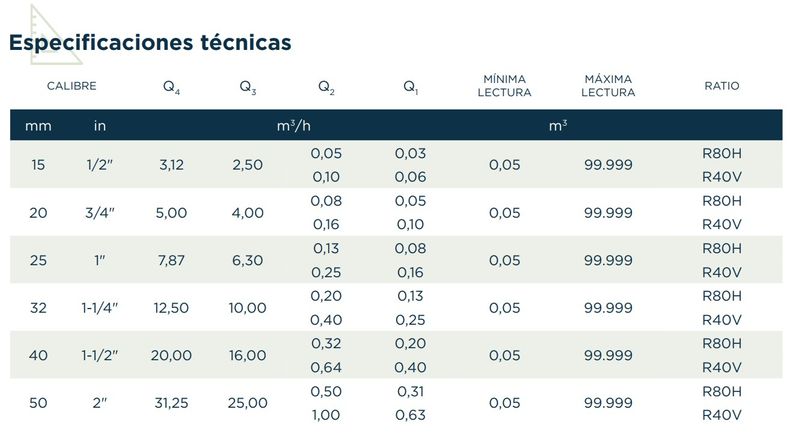Click the 1-1/4″ caliber cell
This screenshot has height=433, width=800.
[100, 308]
